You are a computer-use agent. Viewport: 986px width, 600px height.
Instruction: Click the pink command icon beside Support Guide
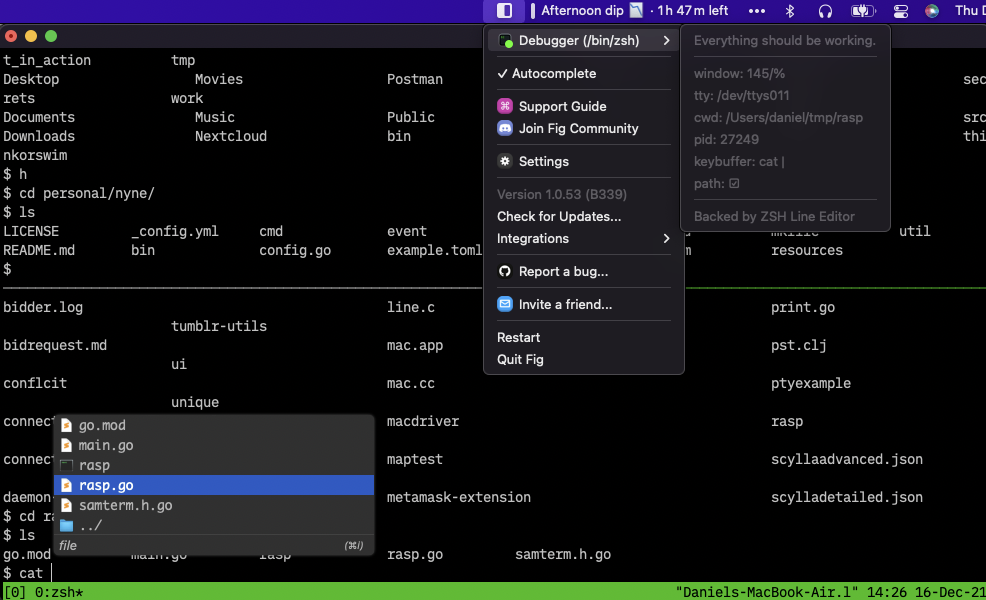pyautogui.click(x=506, y=105)
